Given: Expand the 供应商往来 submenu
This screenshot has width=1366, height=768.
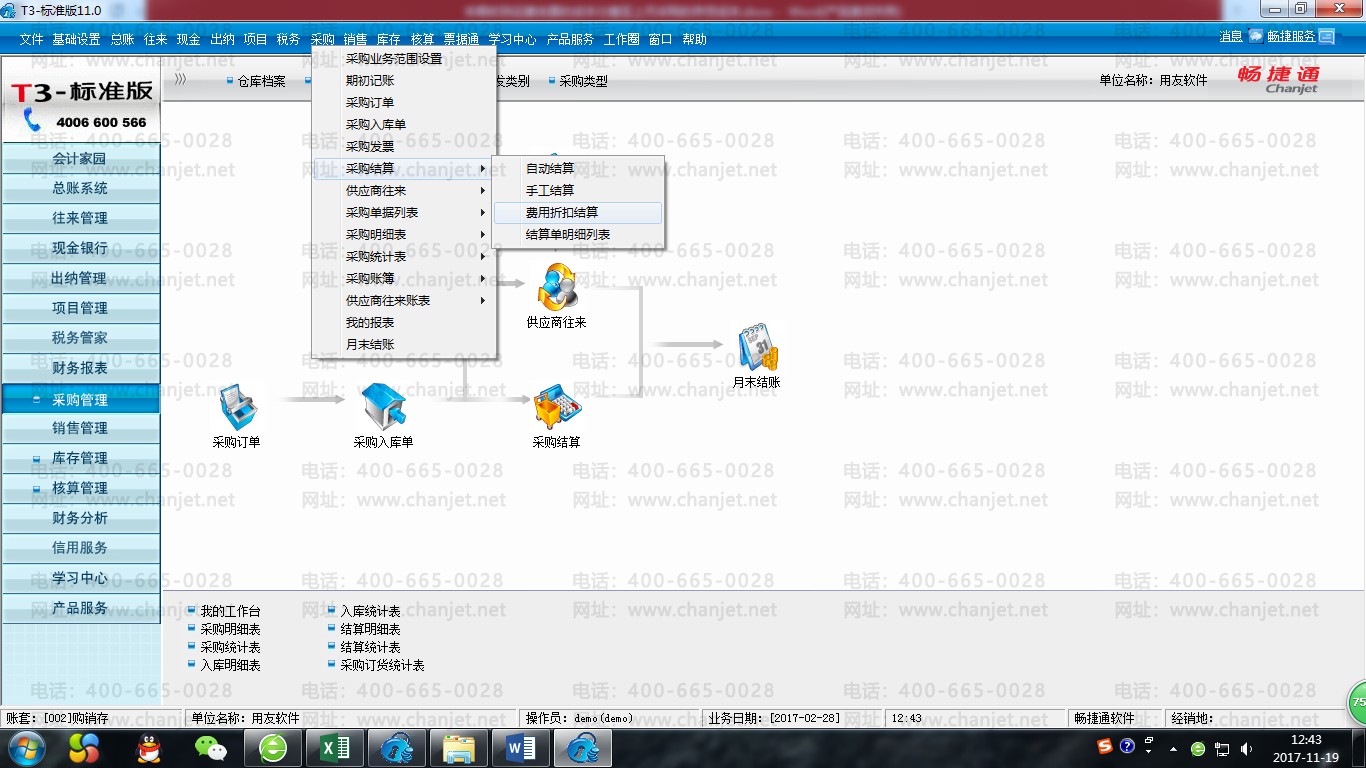Looking at the screenshot, I should click(405, 190).
